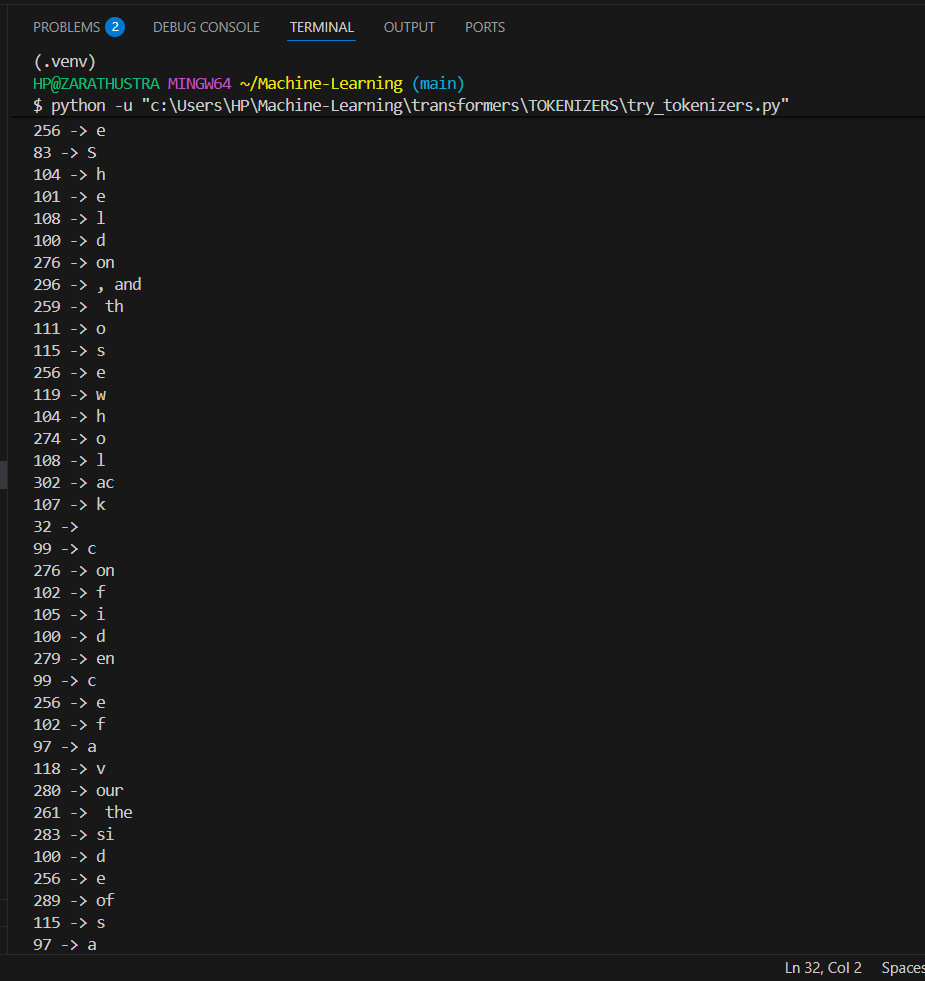925x981 pixels.
Task: Switch to the OUTPUT tab
Action: [x=409, y=28]
